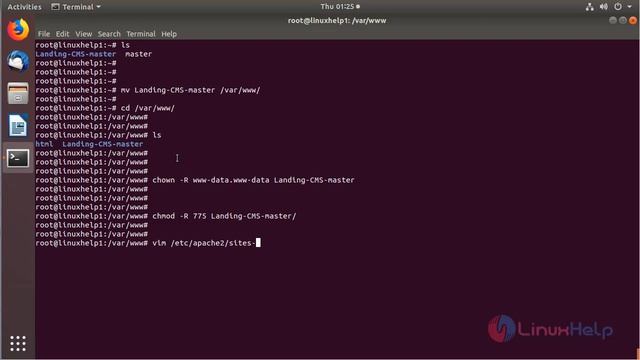Open the Activities overview

24,7
